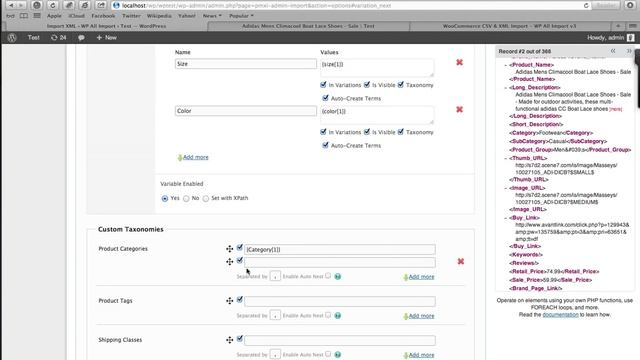
Task: Toggle Is Visible for Color attribute
Action: [x=367, y=131]
